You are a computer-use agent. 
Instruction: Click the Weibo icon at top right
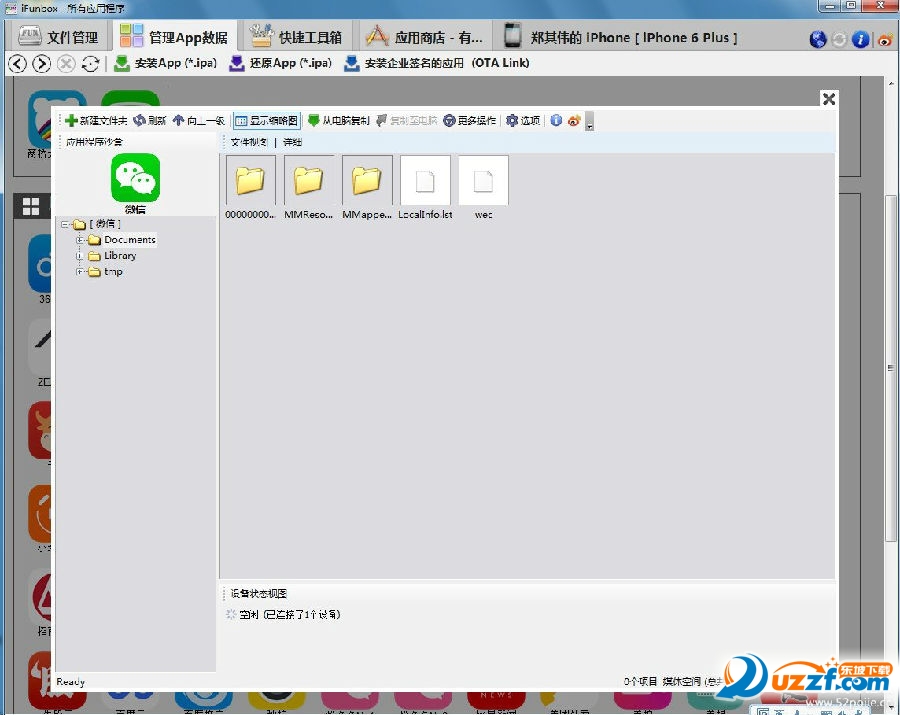pyautogui.click(x=885, y=39)
